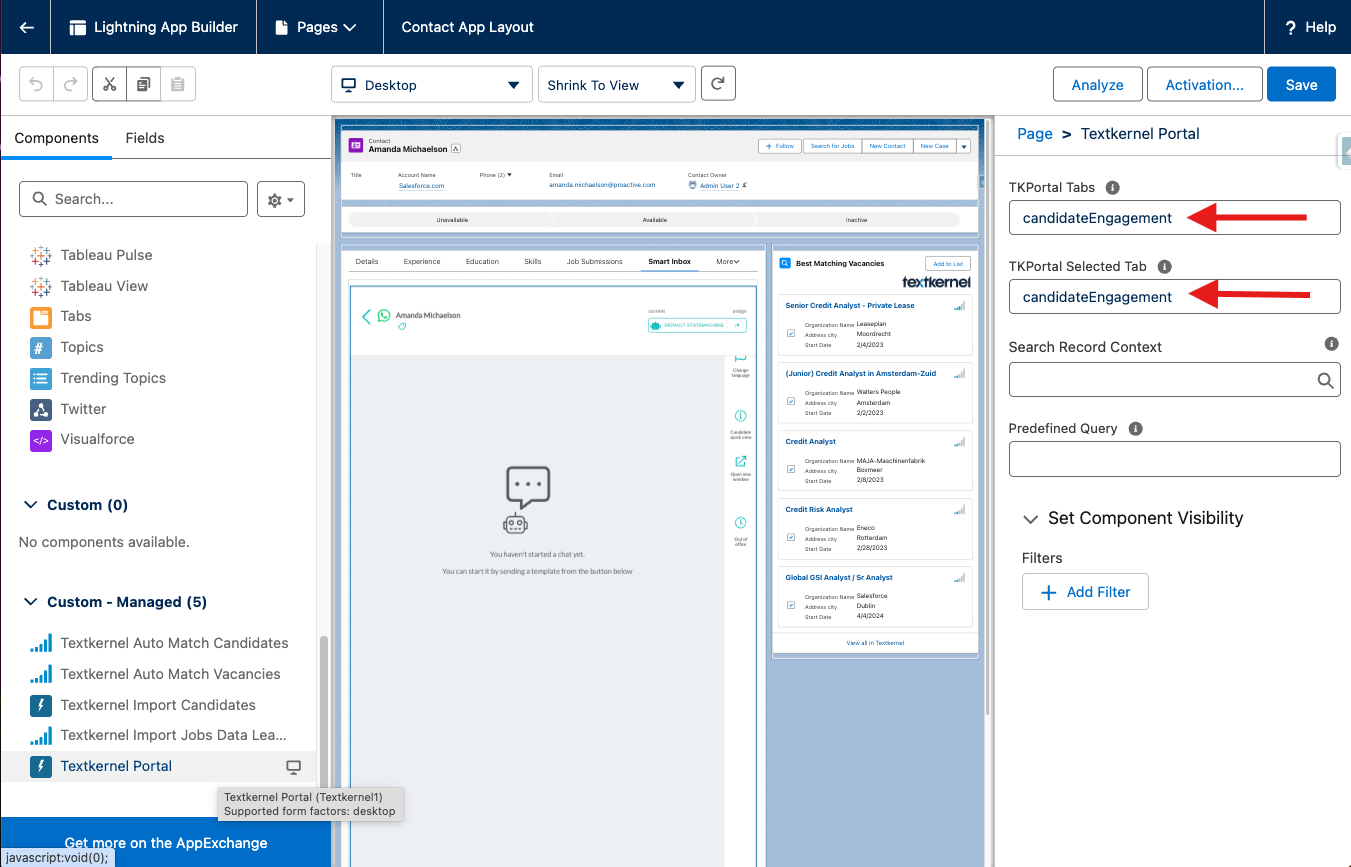Select the Textkernel Portal component row
The width and height of the screenshot is (1351, 867).
(158, 766)
